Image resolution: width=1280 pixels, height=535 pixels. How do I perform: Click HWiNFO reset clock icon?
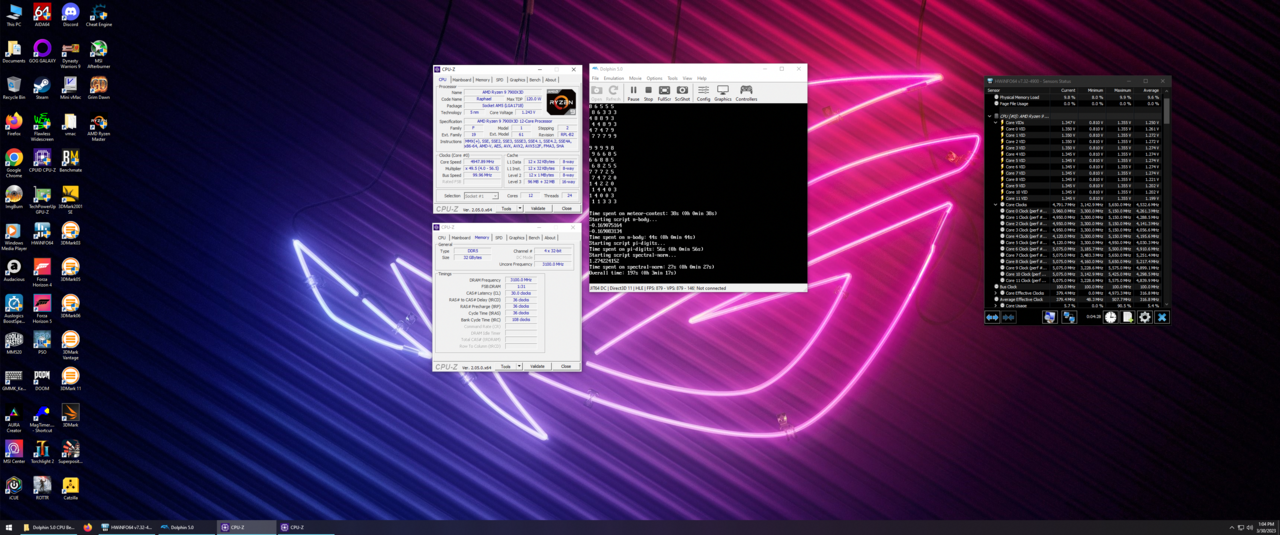pos(1110,317)
